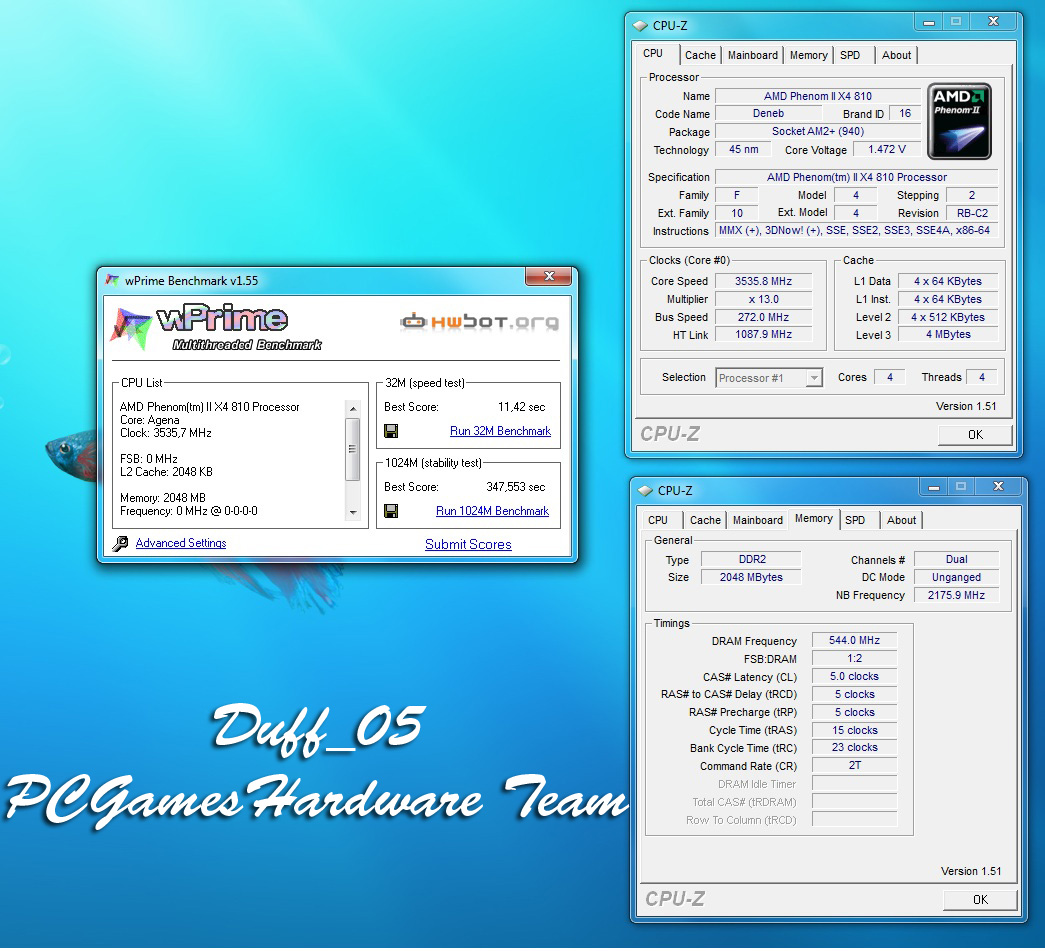Click the Level 2 value 4 x 512 KBytes
This screenshot has width=1045, height=951.
[x=948, y=317]
